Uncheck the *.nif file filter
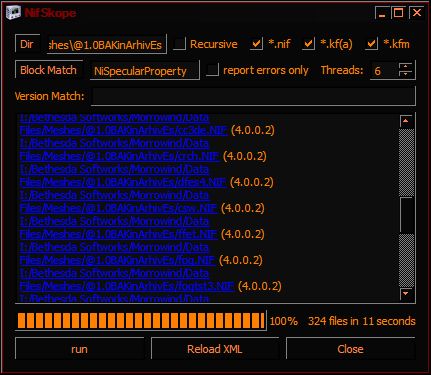This screenshot has width=431, height=375. [256, 44]
